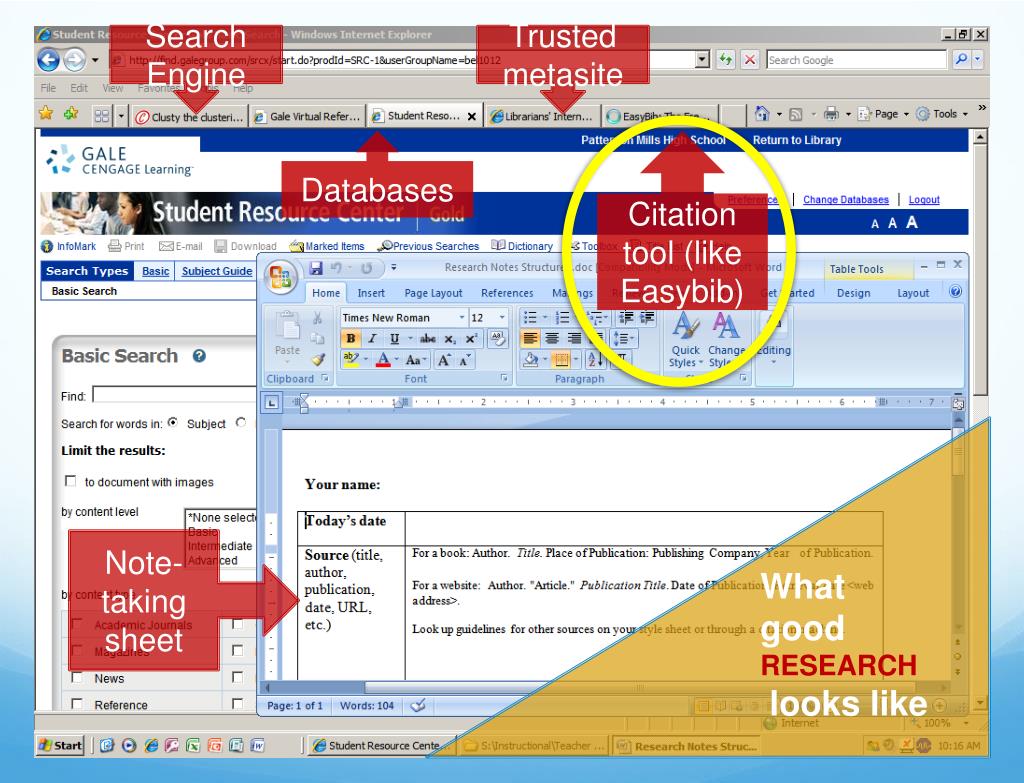Screen dimensions: 1024x783
Task: Open Font Color dropdown arrow
Action: tap(396, 360)
